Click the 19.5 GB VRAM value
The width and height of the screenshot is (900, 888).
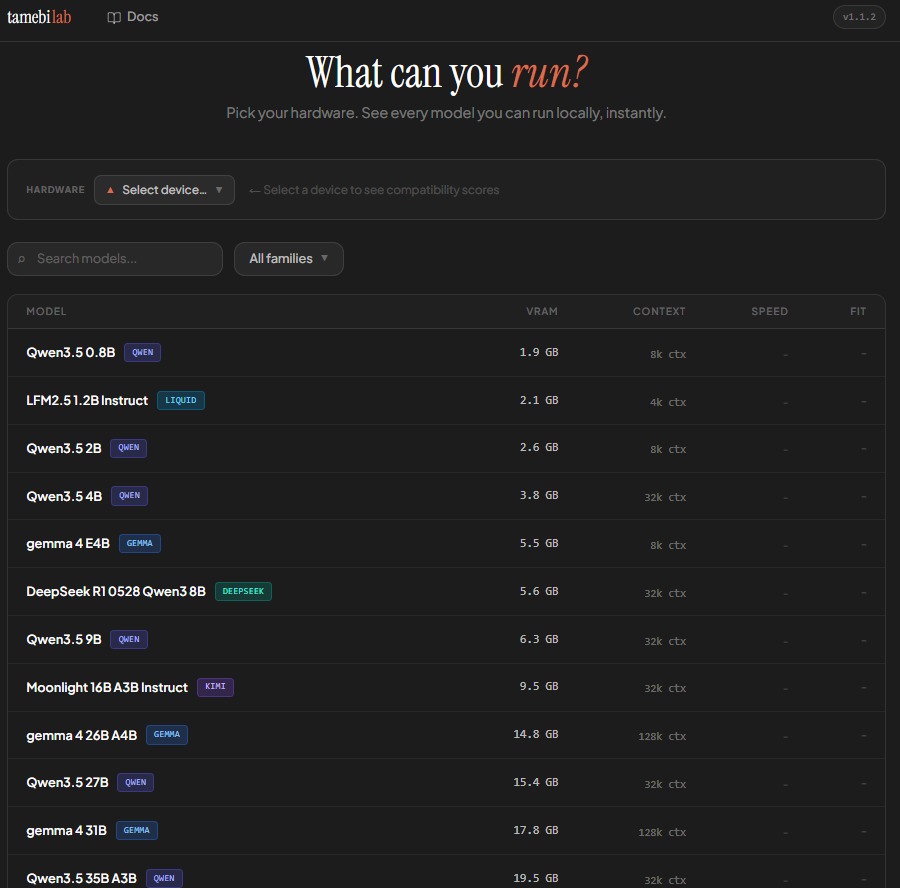click(x=536, y=878)
